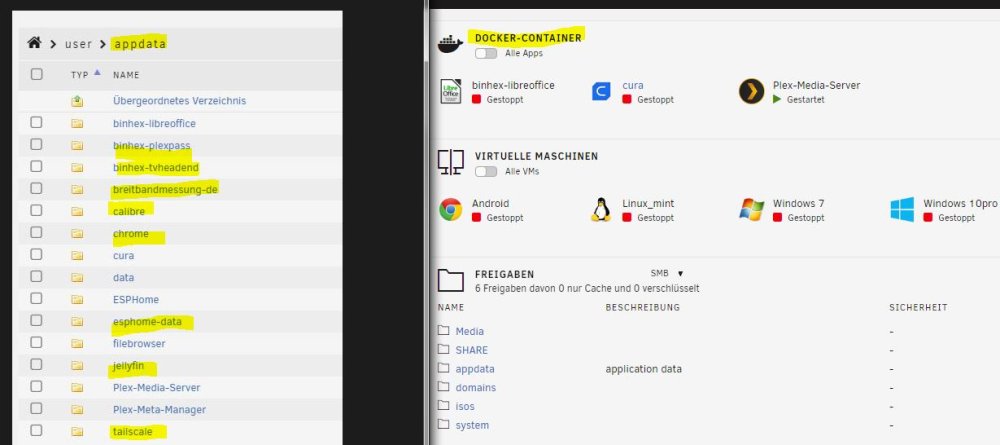Open the isos share link
Viewport: 1000px width, 445px height.
click(x=465, y=406)
